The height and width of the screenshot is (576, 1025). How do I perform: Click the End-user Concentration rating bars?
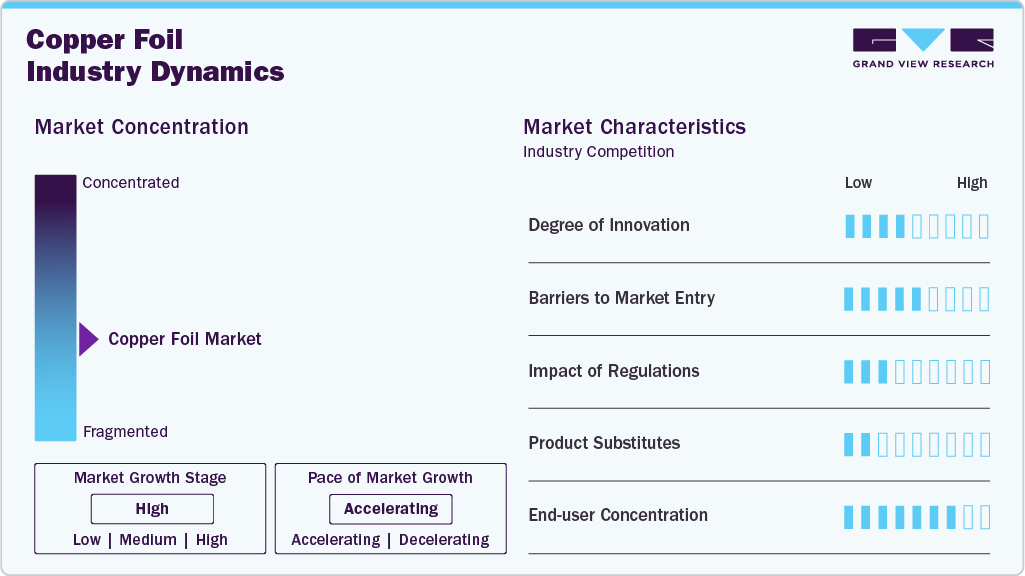coord(916,517)
